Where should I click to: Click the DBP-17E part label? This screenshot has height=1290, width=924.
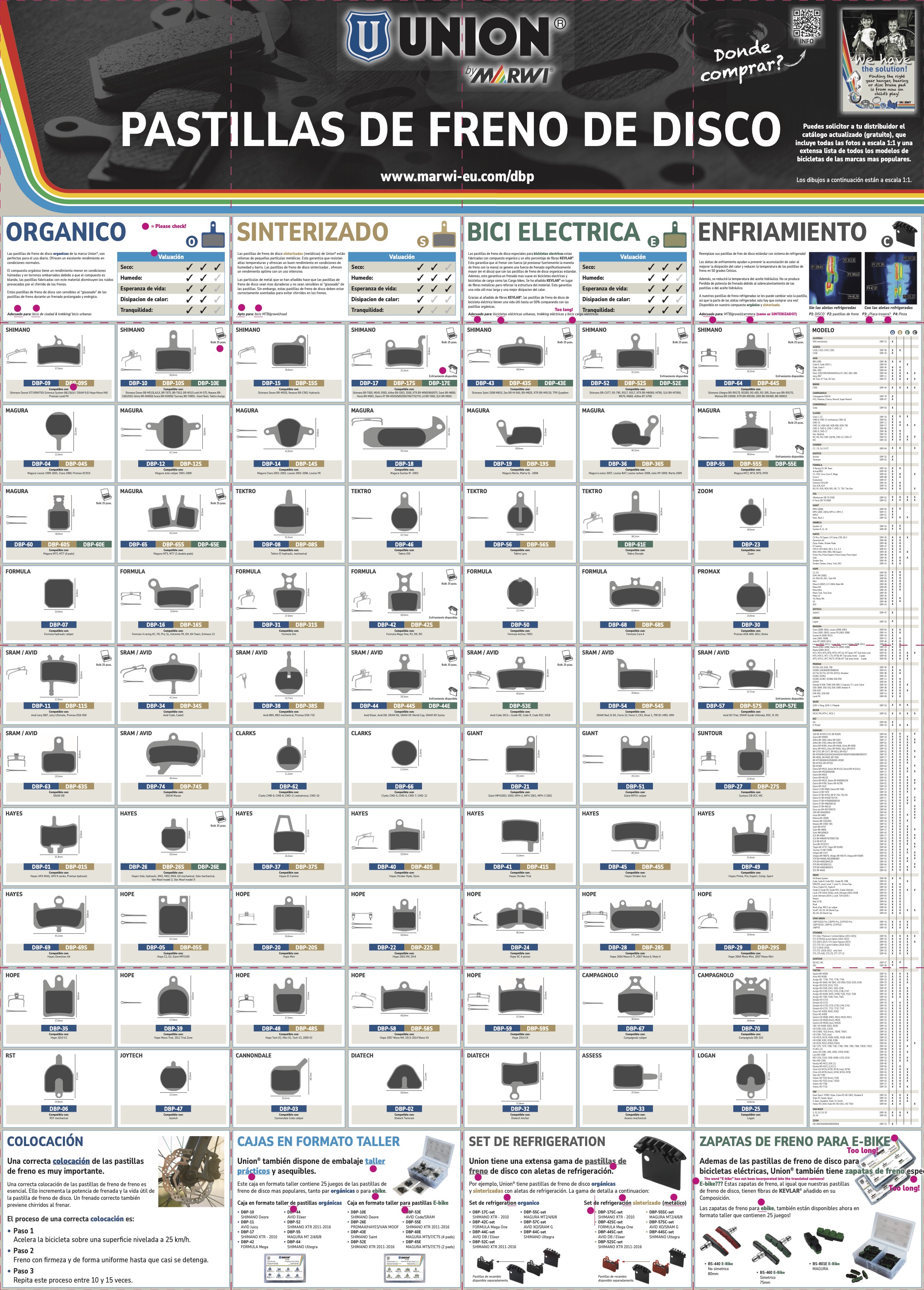(x=439, y=383)
